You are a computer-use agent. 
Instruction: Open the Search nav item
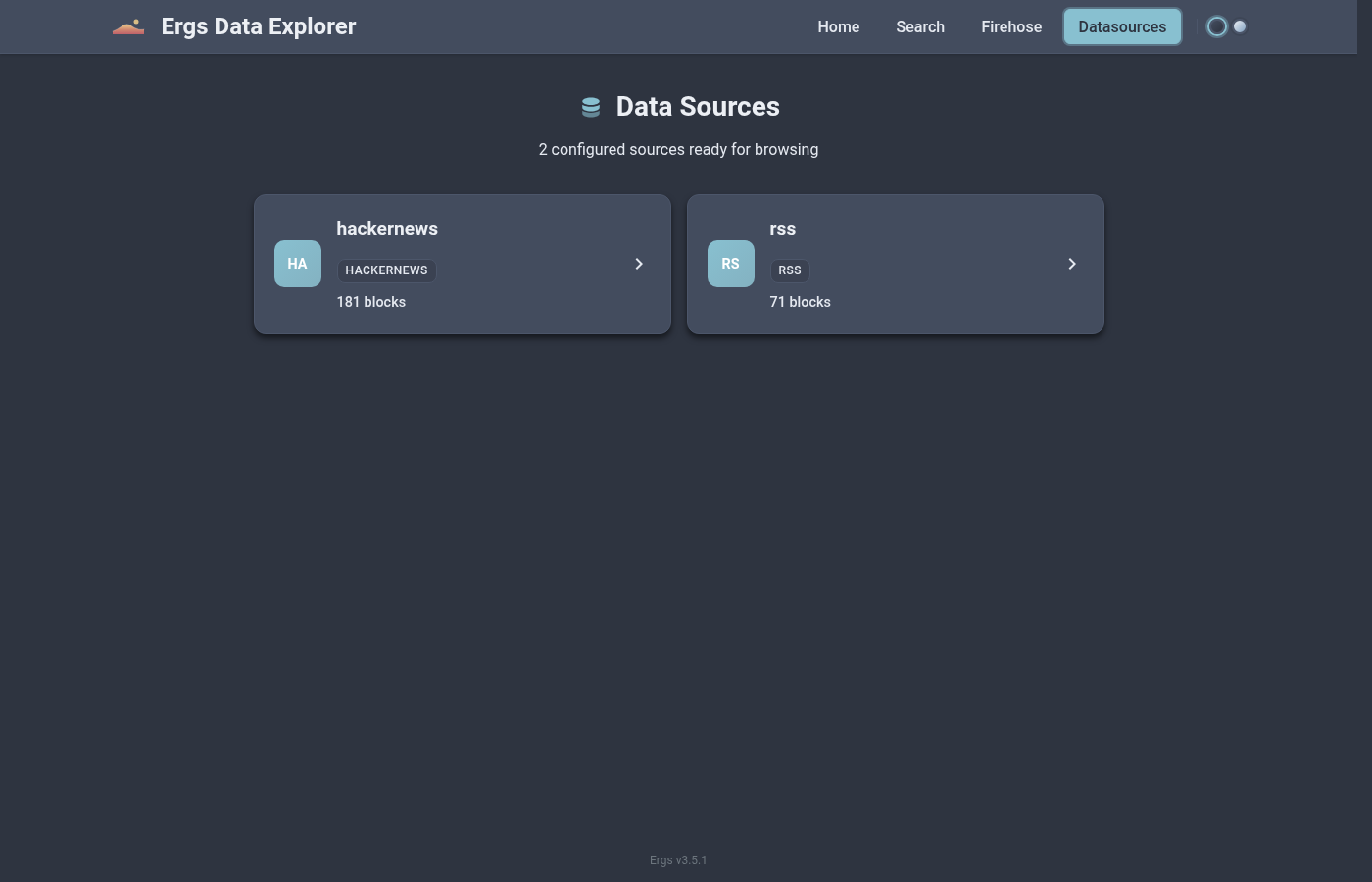pyautogui.click(x=920, y=27)
